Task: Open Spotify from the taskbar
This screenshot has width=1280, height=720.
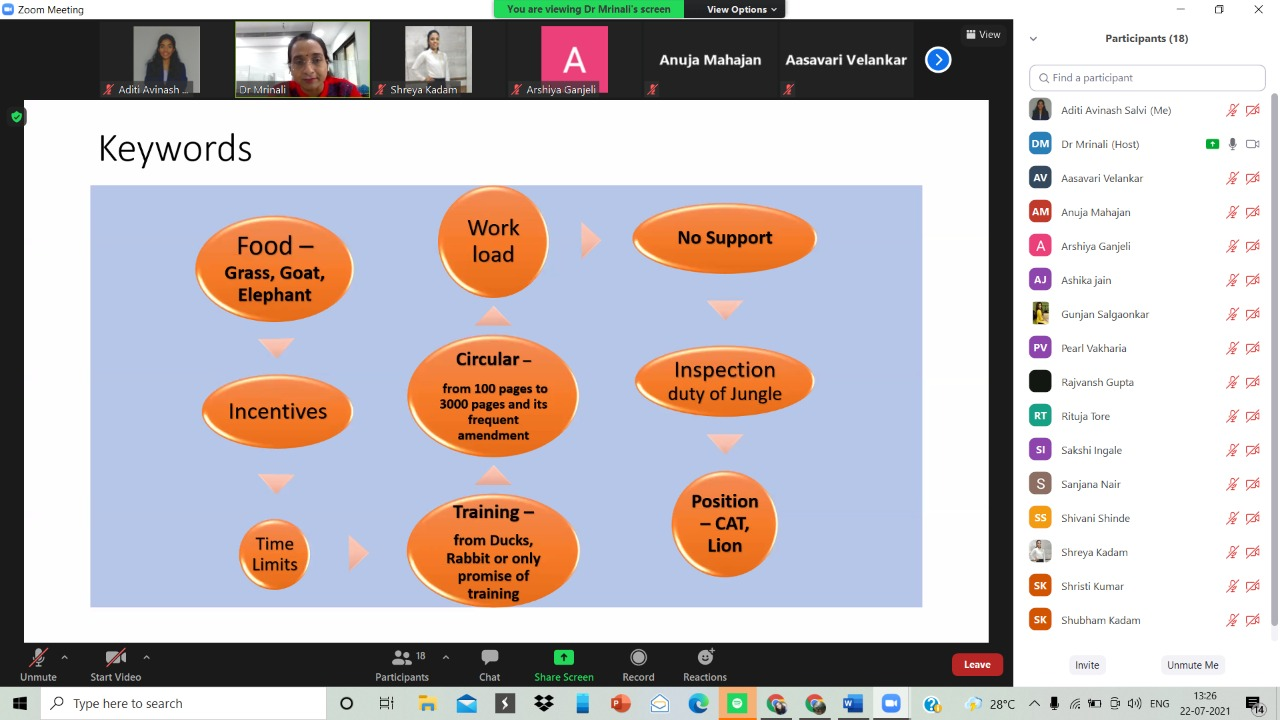Action: click(737, 704)
